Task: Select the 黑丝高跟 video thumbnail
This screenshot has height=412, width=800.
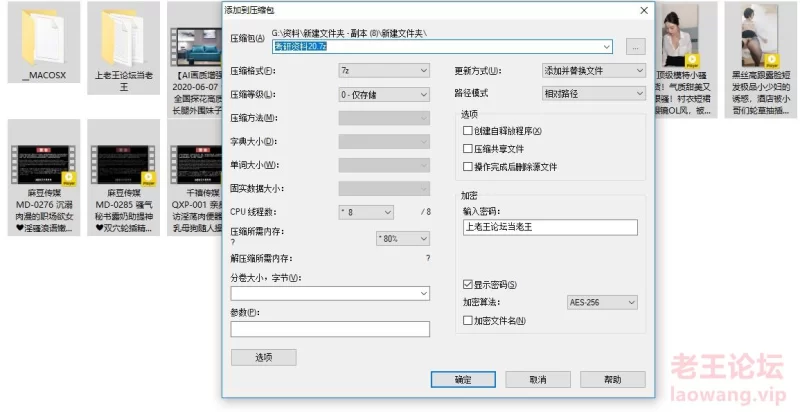Action: pyautogui.click(x=760, y=36)
